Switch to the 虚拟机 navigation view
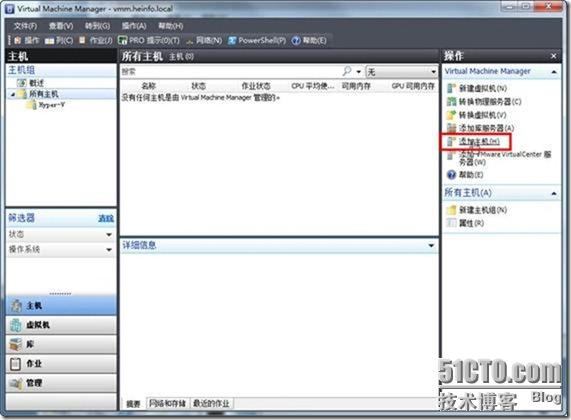The height and width of the screenshot is (420, 571). (x=61, y=325)
